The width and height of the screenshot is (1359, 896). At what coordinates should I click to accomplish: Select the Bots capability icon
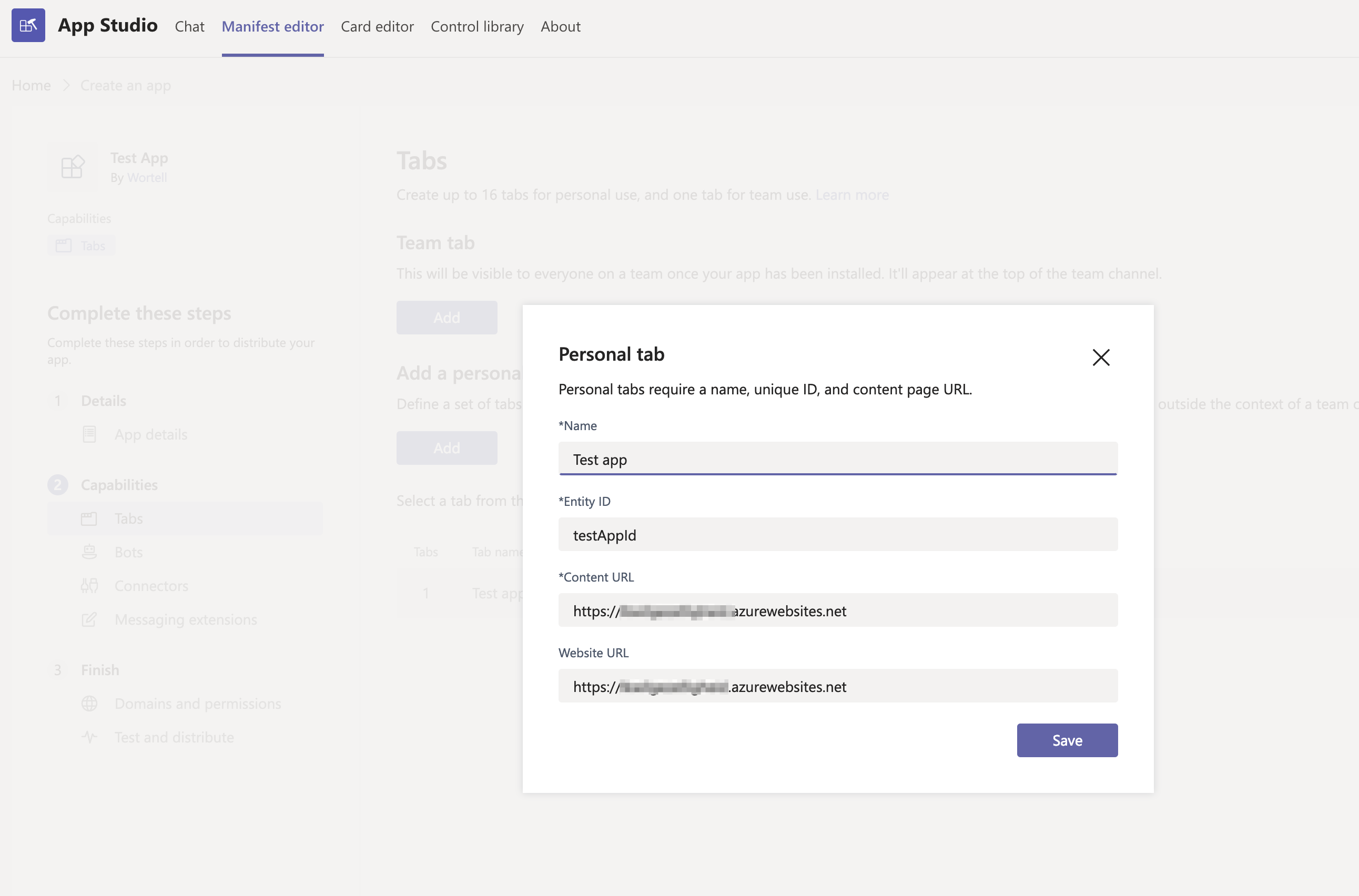(x=90, y=552)
